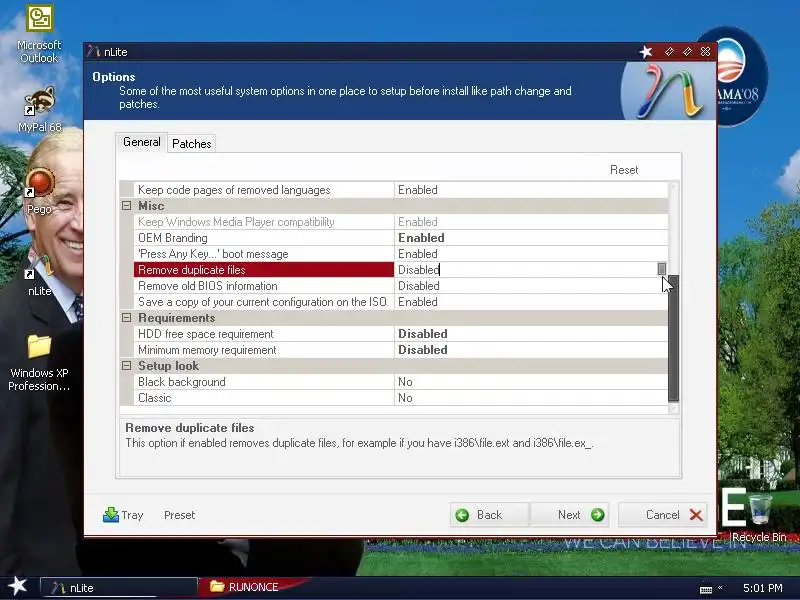This screenshot has height=600, width=800.
Task: Click Keep code pages Enabled value
Action: [x=531, y=190]
